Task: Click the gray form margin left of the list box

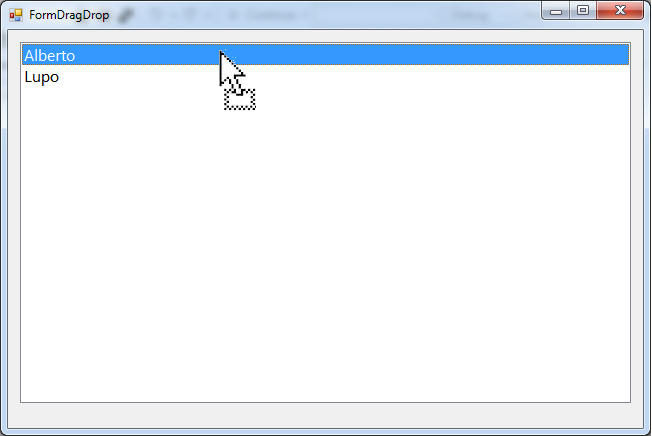Action: point(14,222)
